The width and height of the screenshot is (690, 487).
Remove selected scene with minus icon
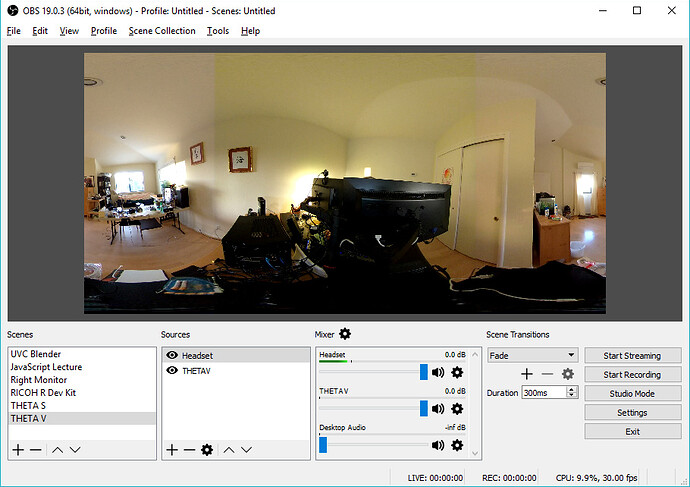pyautogui.click(x=36, y=450)
